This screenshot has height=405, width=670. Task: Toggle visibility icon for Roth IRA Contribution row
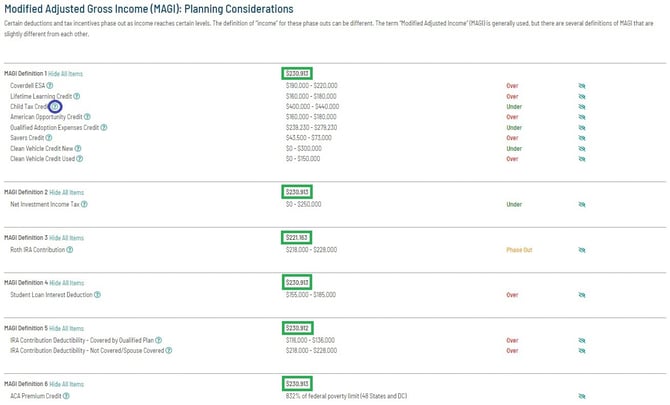(x=582, y=250)
